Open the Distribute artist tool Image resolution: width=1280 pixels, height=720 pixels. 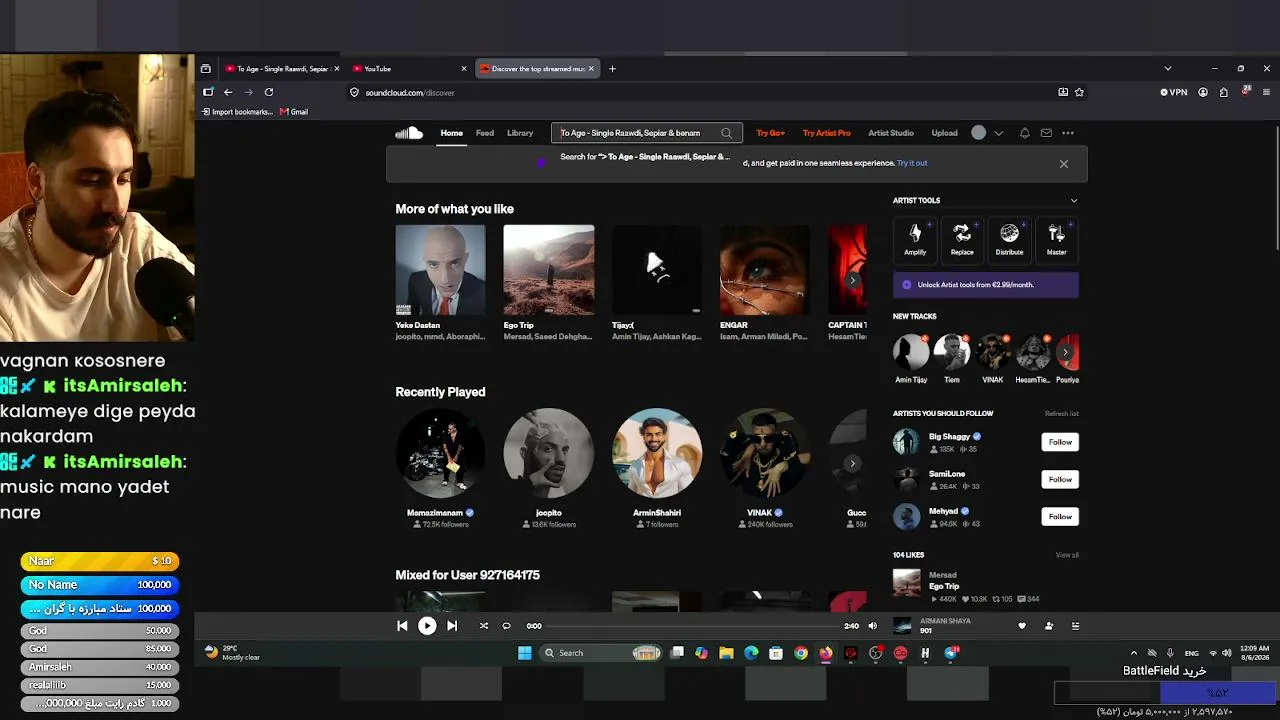(1009, 239)
